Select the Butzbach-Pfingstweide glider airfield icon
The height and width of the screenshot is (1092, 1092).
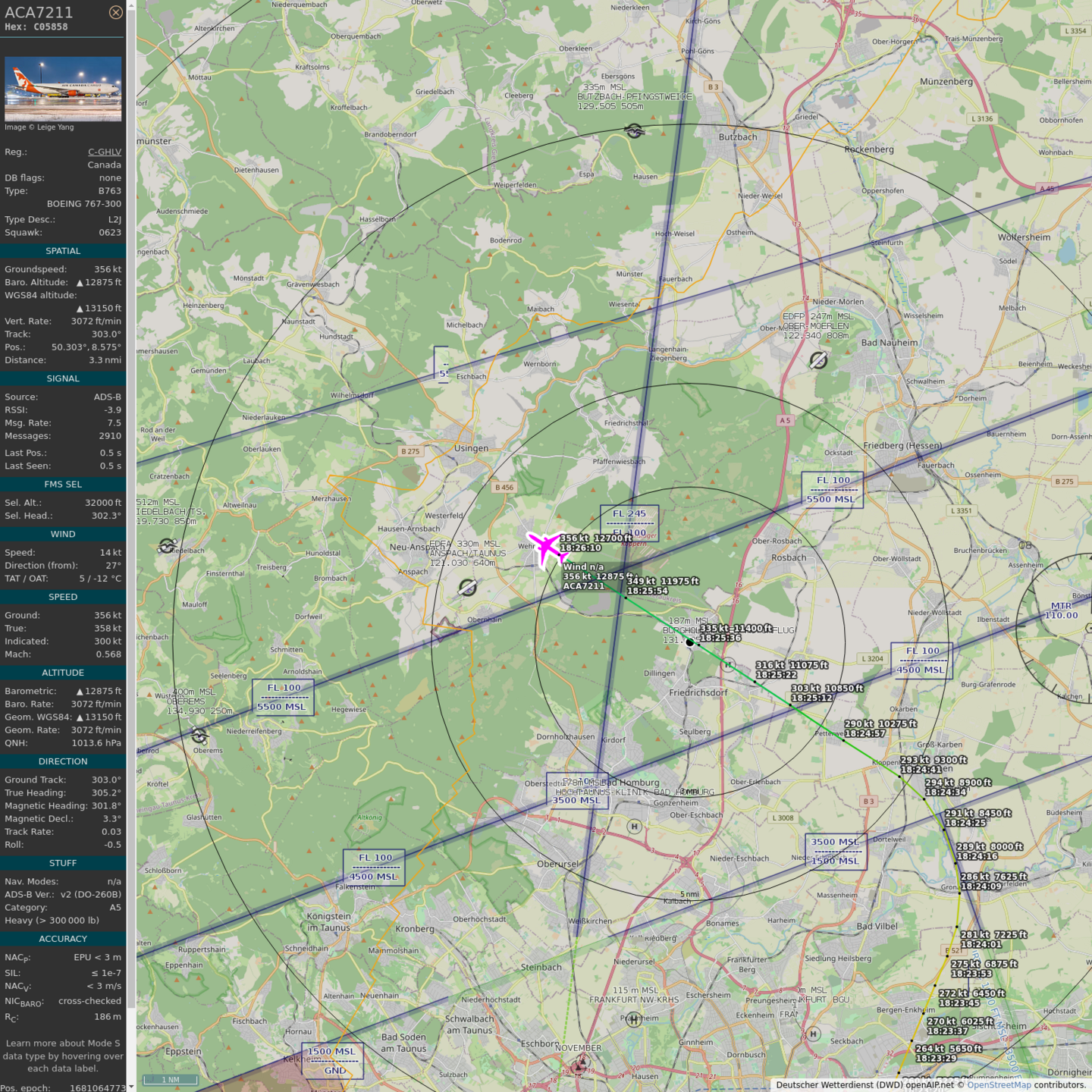pos(634,131)
